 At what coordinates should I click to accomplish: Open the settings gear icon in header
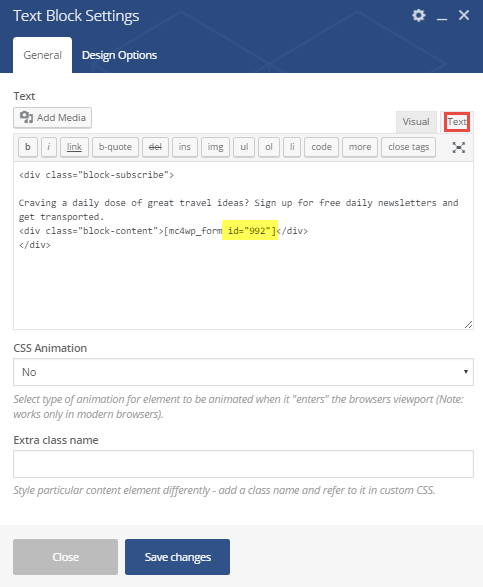pos(419,15)
